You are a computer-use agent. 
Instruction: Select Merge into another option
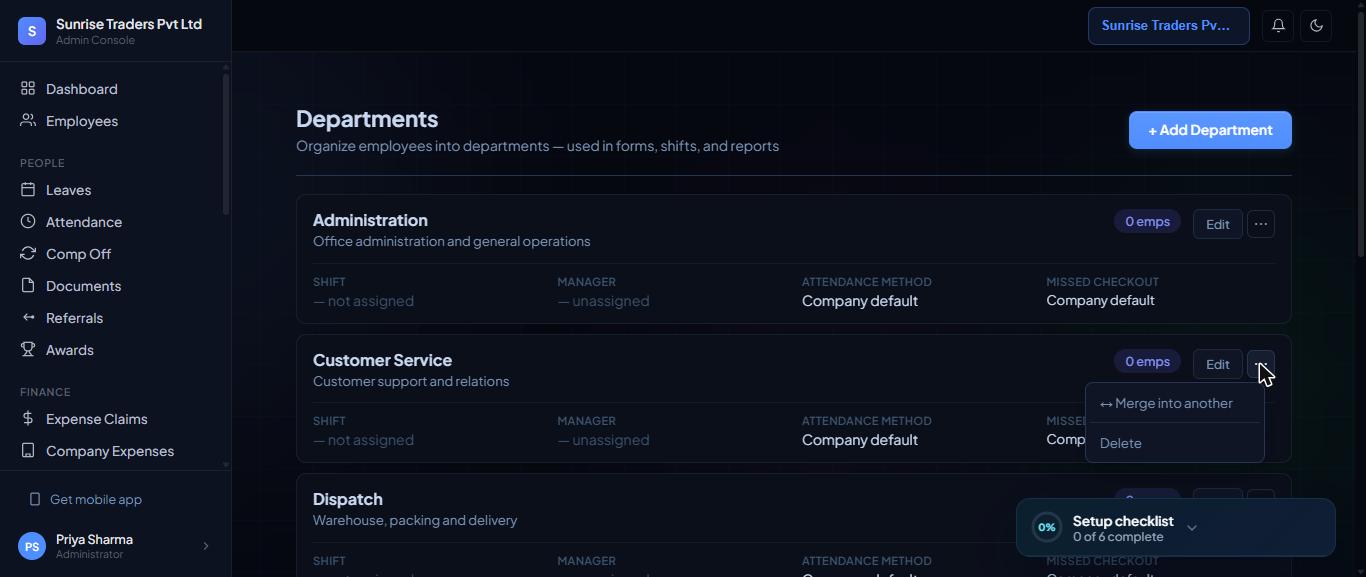click(x=1175, y=403)
